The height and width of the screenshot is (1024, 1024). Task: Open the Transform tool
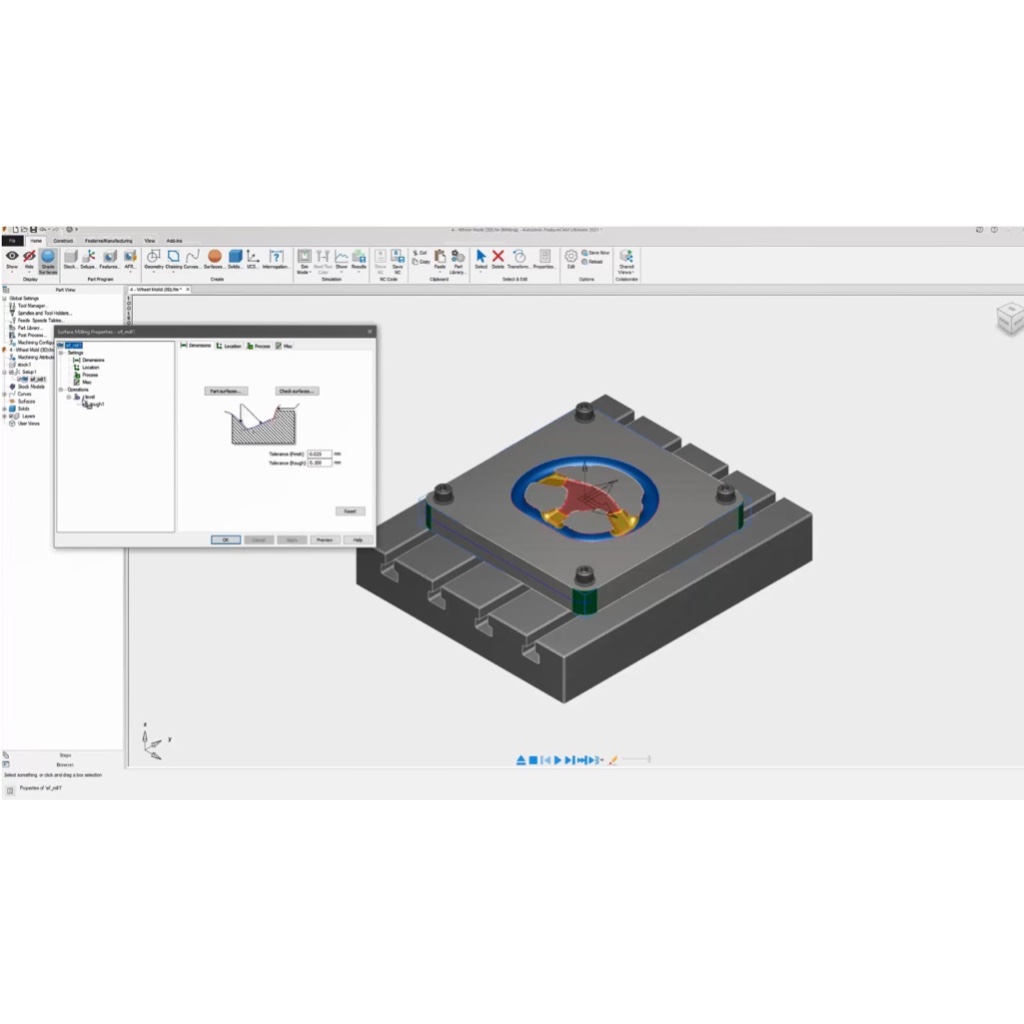(x=519, y=260)
